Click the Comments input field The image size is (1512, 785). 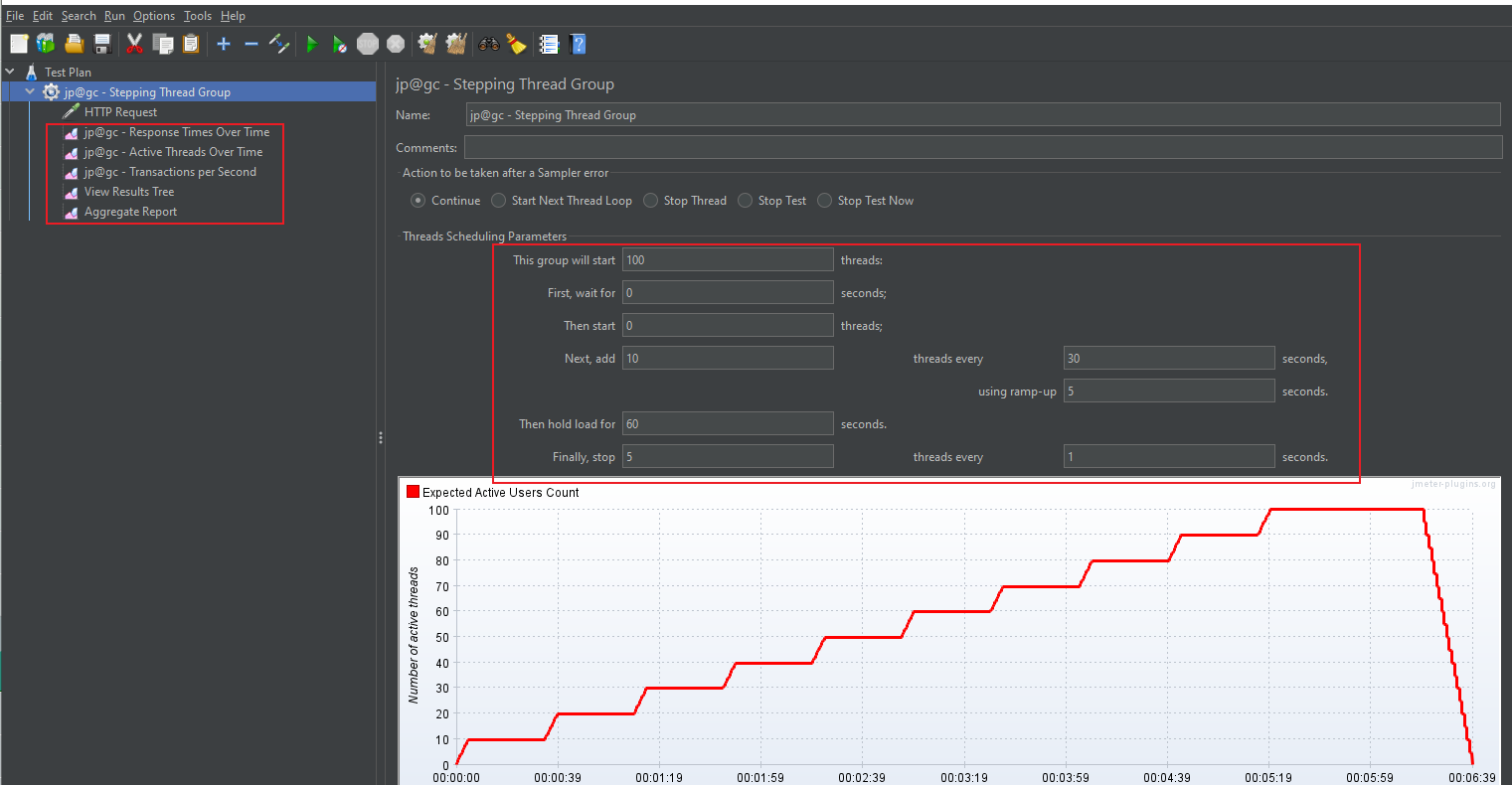(983, 147)
